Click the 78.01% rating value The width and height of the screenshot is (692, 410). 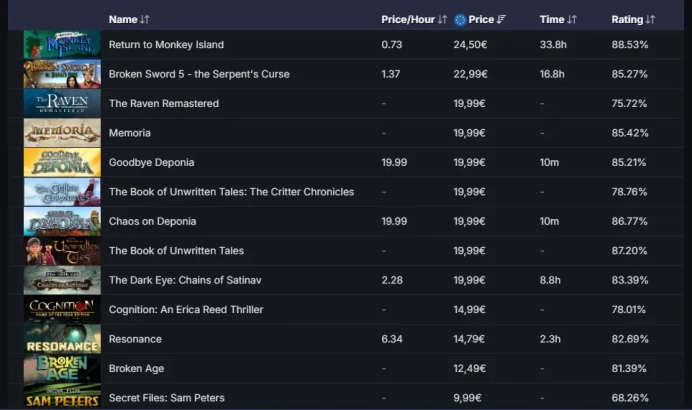(628, 309)
